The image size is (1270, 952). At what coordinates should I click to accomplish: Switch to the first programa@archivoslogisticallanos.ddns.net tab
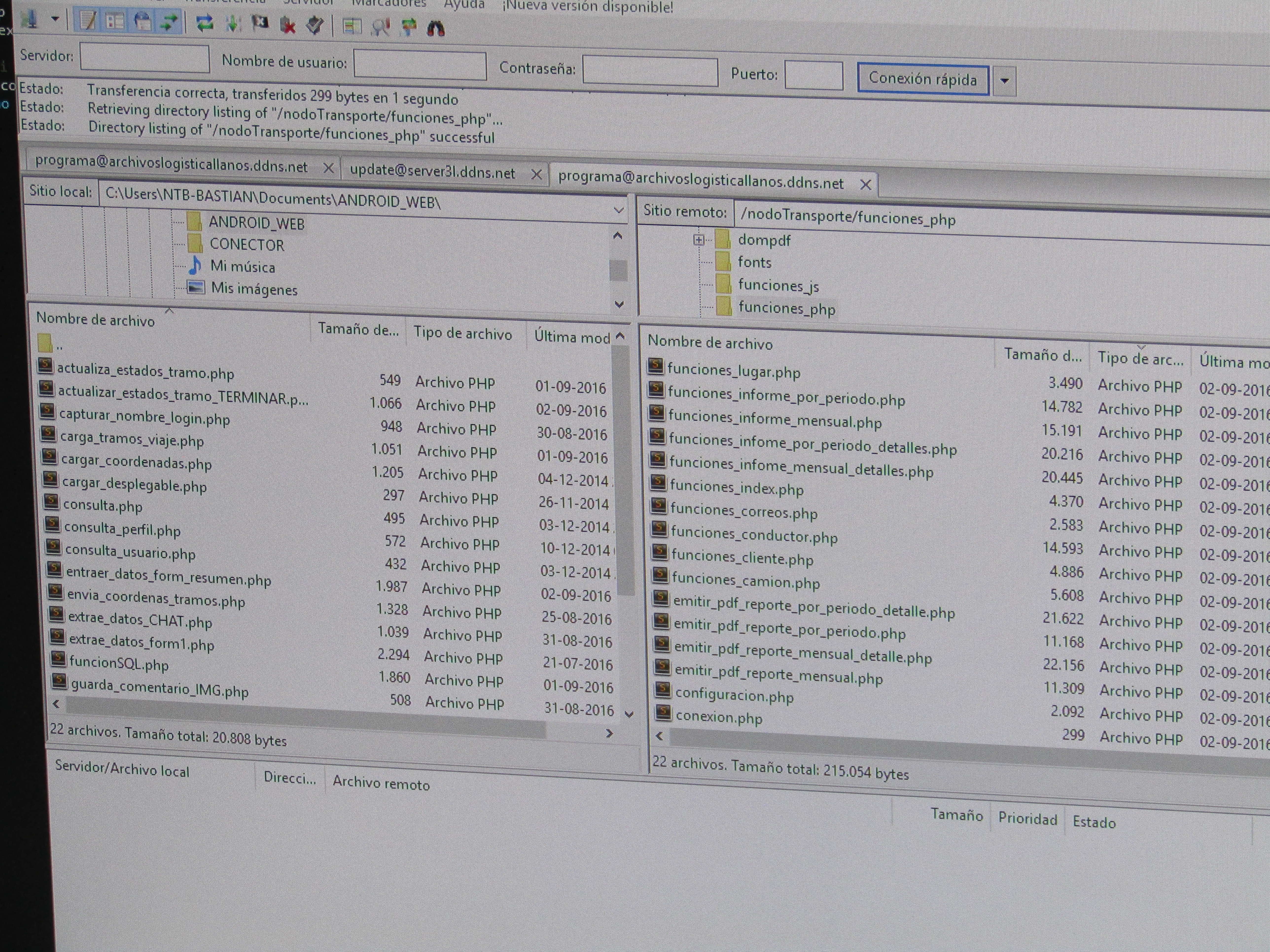click(171, 164)
